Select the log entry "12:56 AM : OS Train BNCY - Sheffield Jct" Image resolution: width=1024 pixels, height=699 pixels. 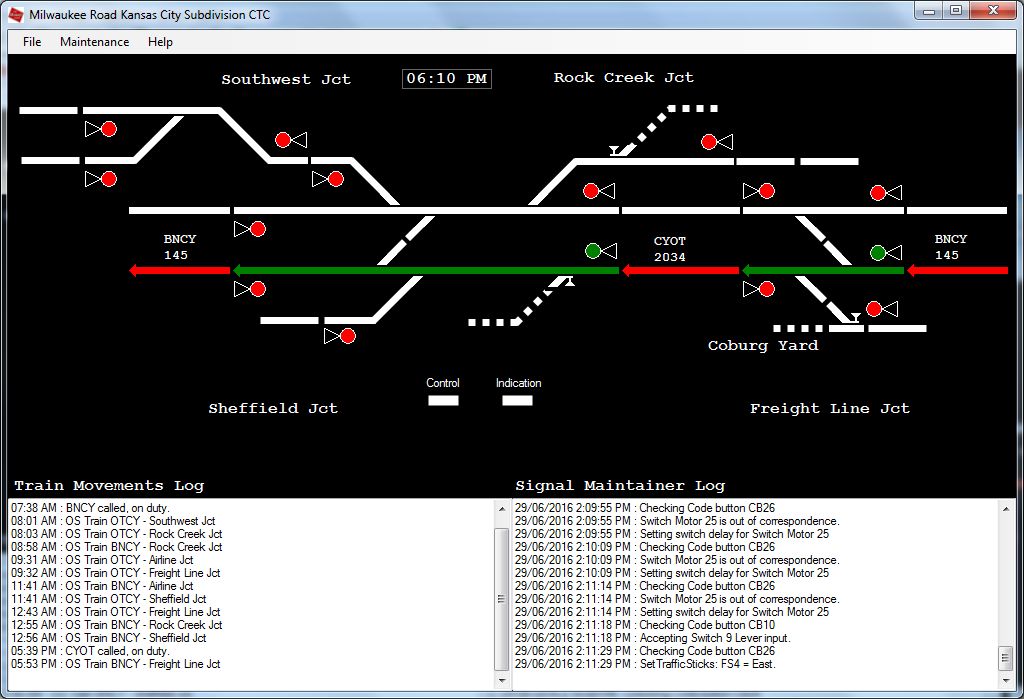(x=108, y=638)
